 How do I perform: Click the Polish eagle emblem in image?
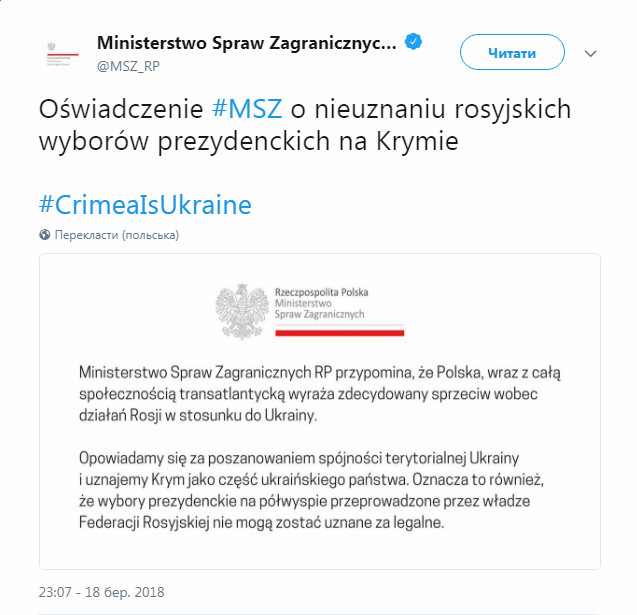coord(242,311)
